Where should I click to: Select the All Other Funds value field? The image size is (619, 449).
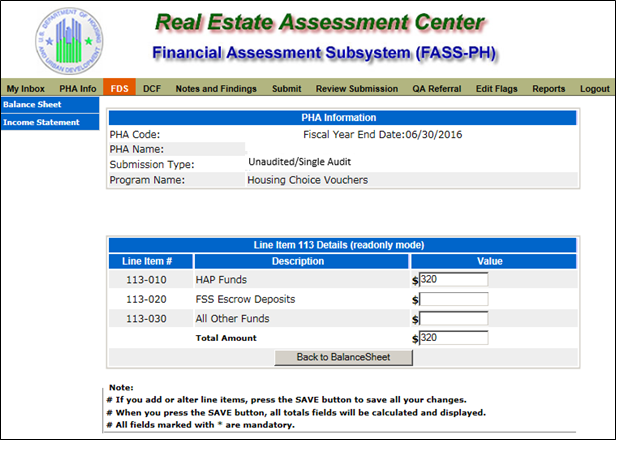tap(453, 319)
